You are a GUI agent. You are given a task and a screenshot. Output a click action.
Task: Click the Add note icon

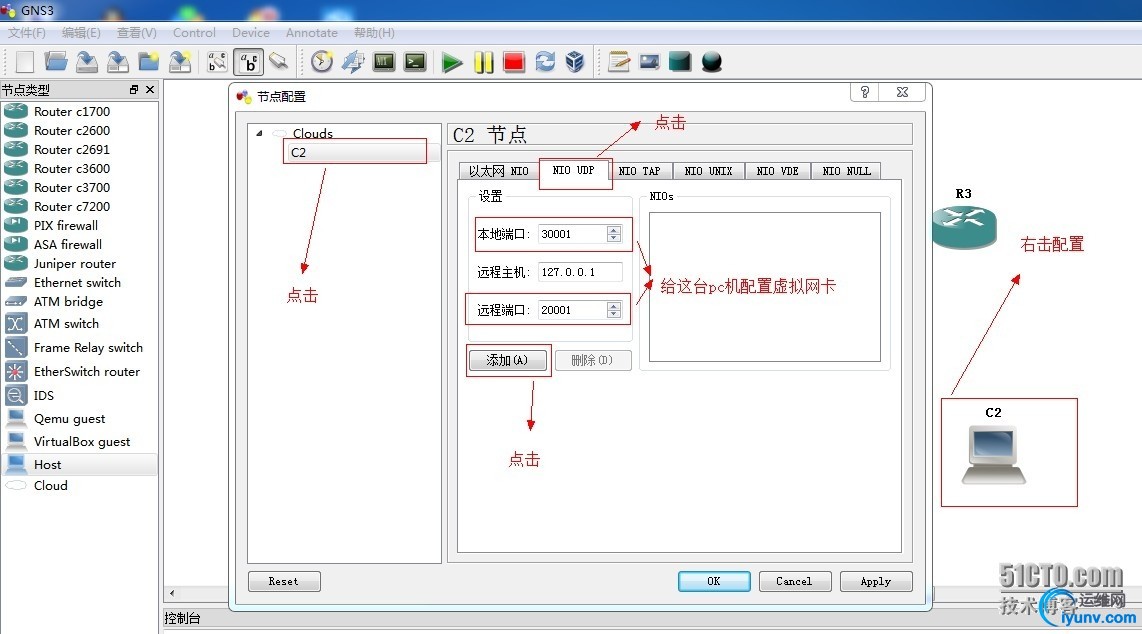pos(618,62)
